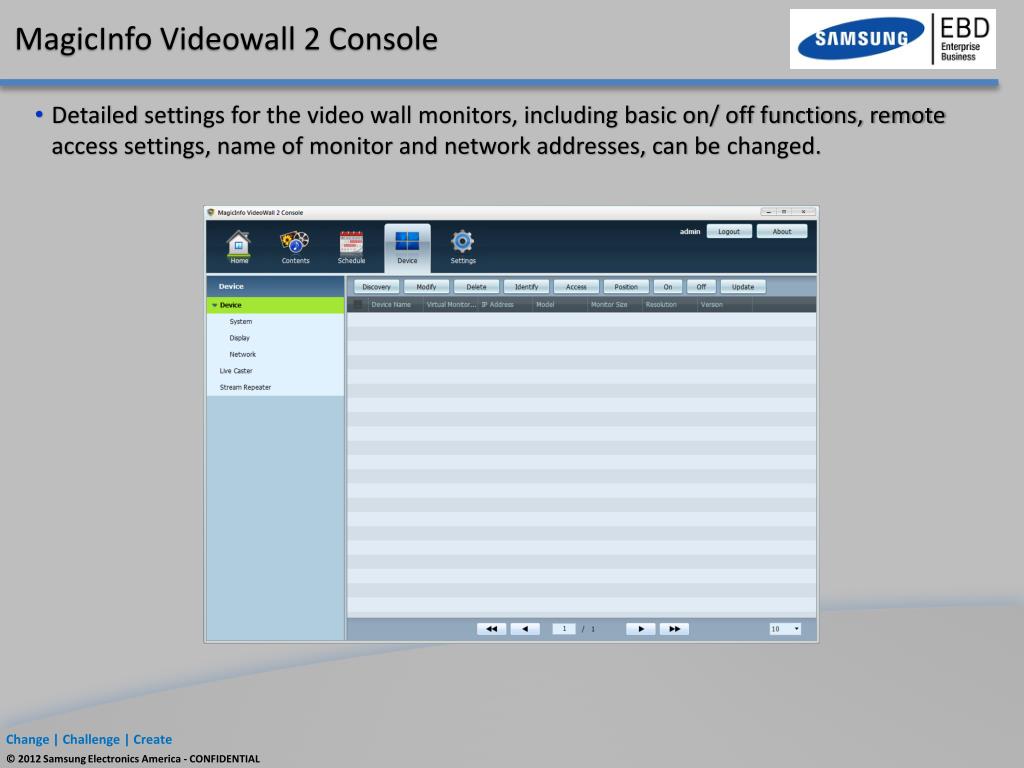Image resolution: width=1024 pixels, height=768 pixels.
Task: Click the Update button
Action: tap(743, 287)
